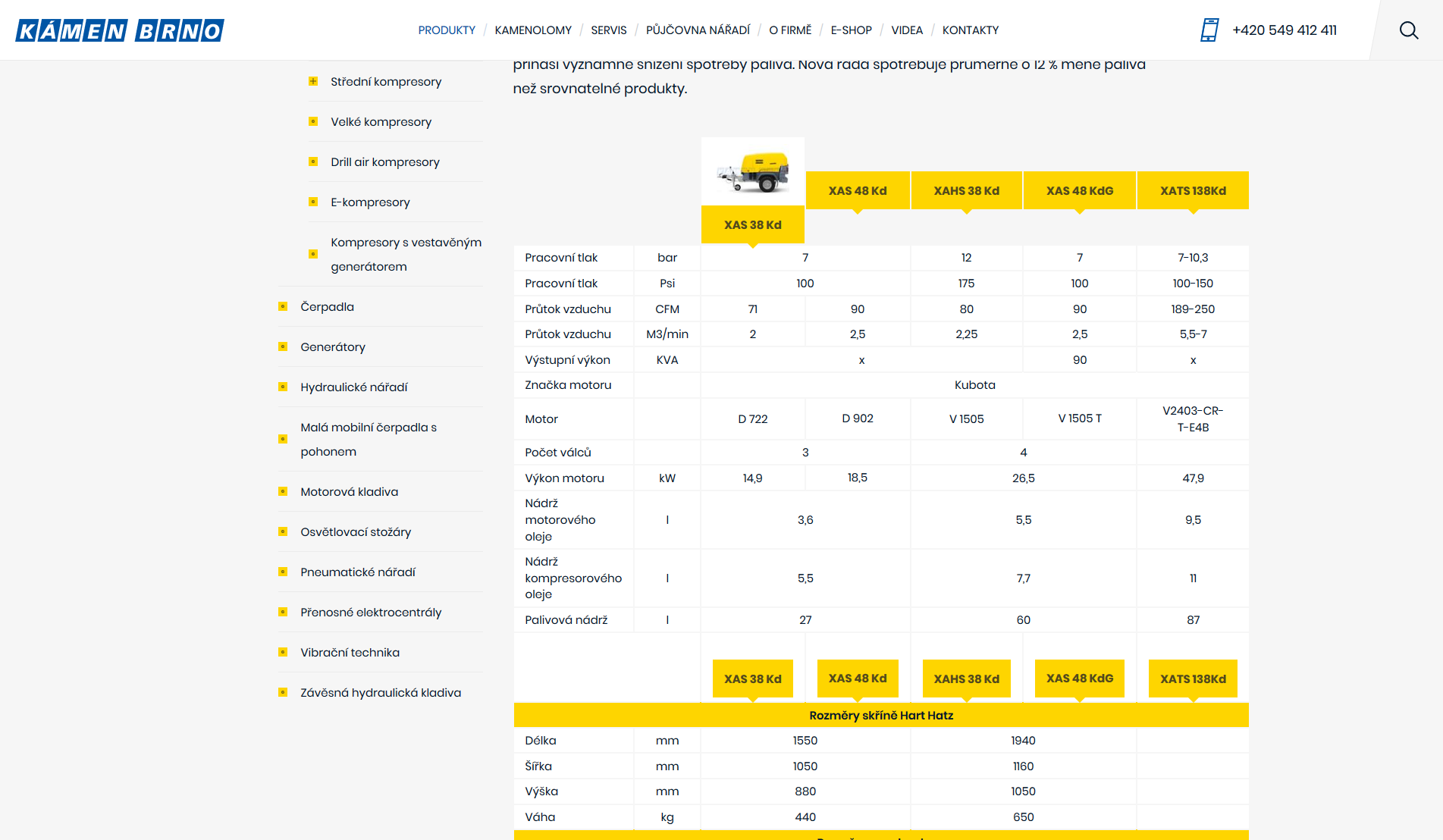The height and width of the screenshot is (840, 1443).
Task: Open Pneumatické nářadí category
Action: pyautogui.click(x=358, y=572)
